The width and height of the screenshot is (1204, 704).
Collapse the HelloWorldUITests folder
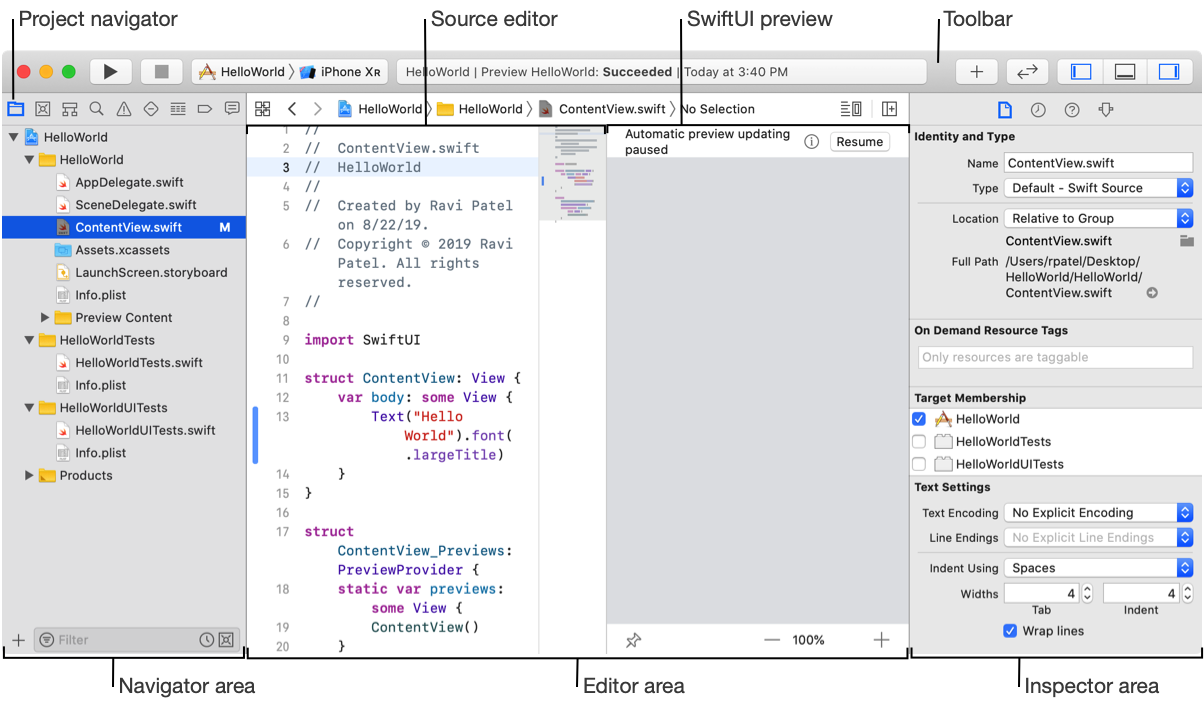pyautogui.click(x=29, y=408)
